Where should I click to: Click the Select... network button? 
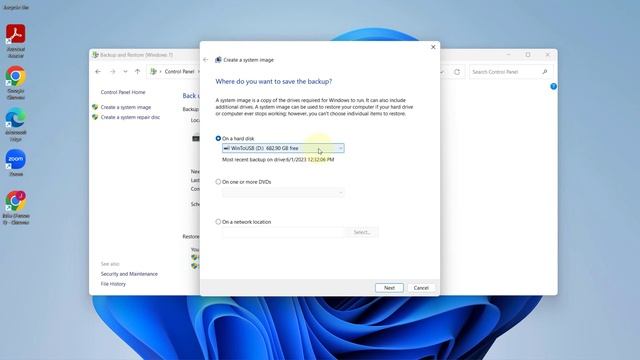(x=362, y=232)
